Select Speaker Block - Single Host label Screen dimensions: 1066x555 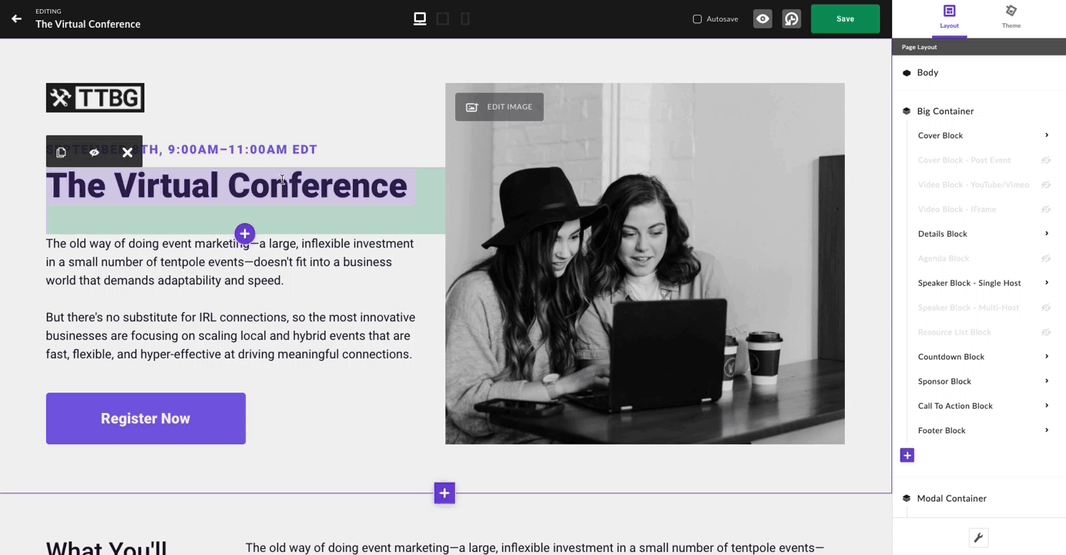point(969,283)
